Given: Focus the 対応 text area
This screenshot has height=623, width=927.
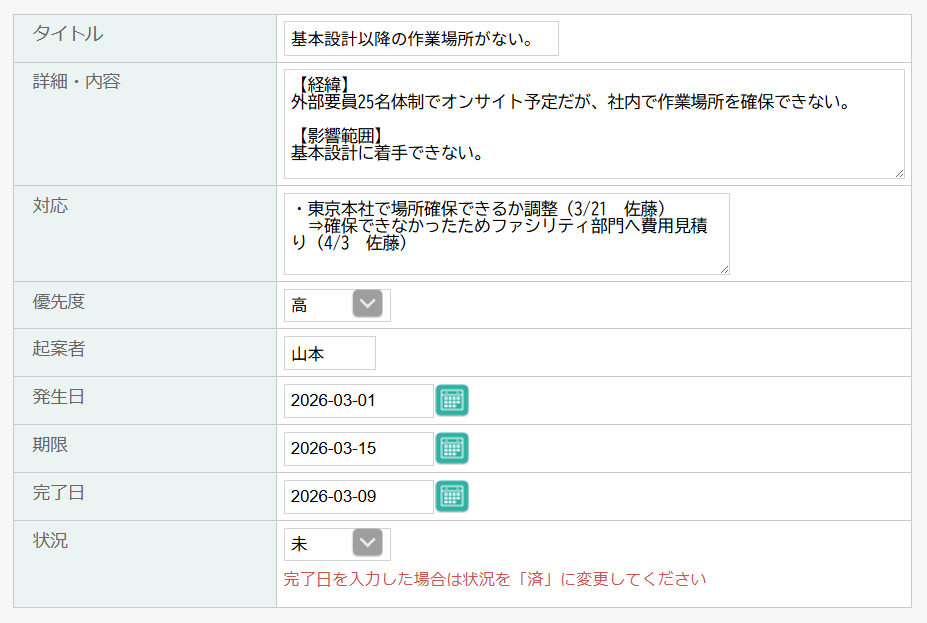Looking at the screenshot, I should coord(506,234).
